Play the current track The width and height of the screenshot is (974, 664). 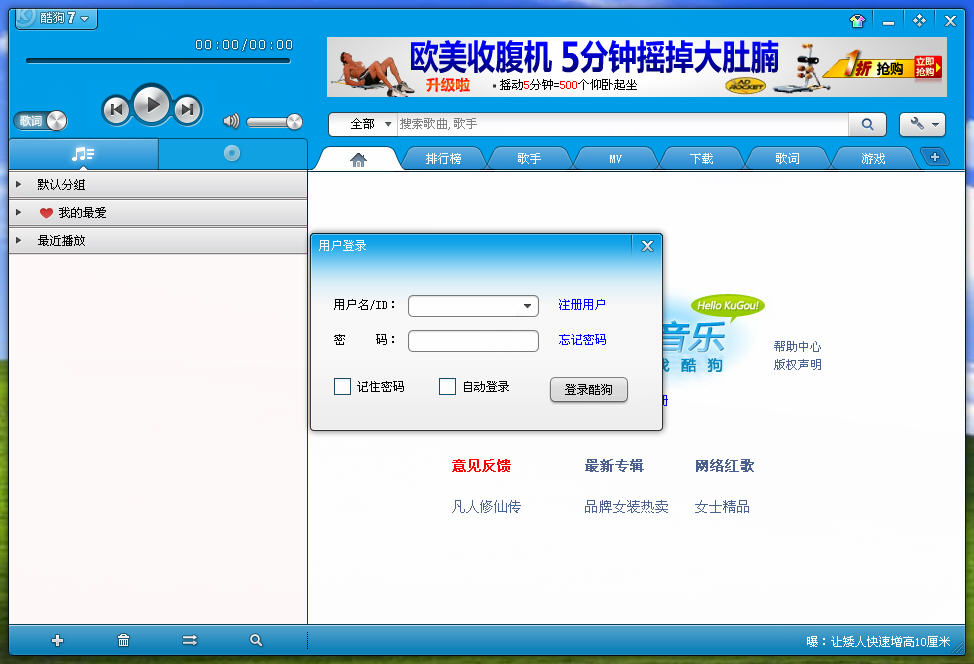[152, 104]
